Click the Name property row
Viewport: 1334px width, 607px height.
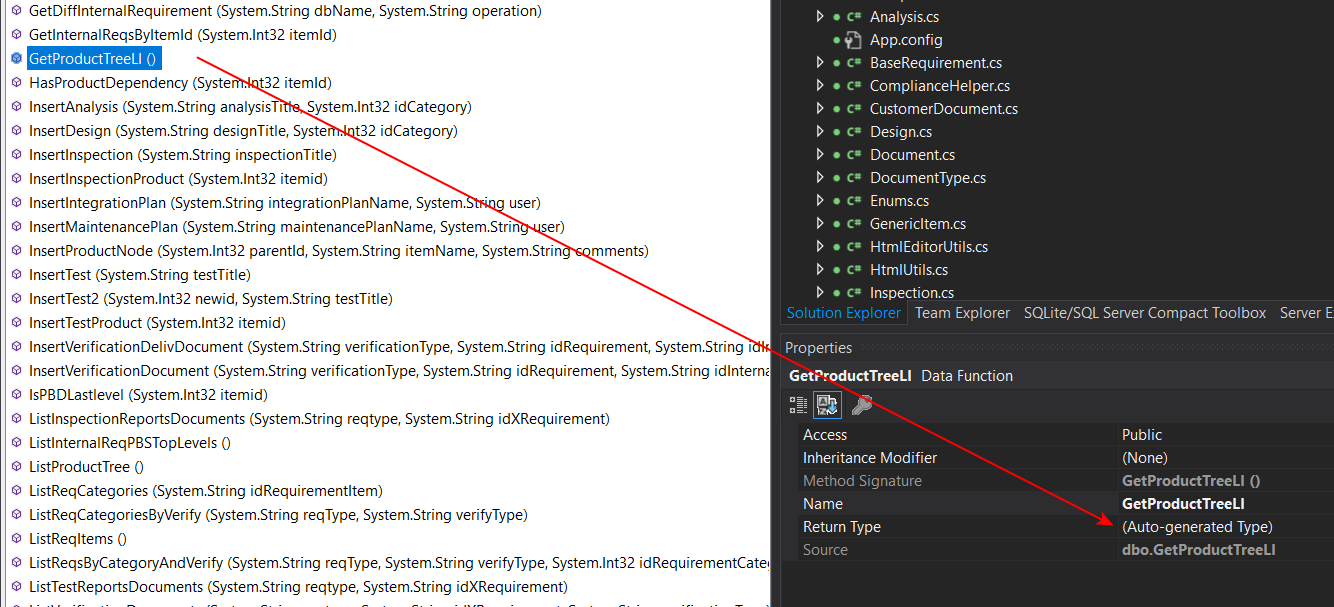click(823, 503)
